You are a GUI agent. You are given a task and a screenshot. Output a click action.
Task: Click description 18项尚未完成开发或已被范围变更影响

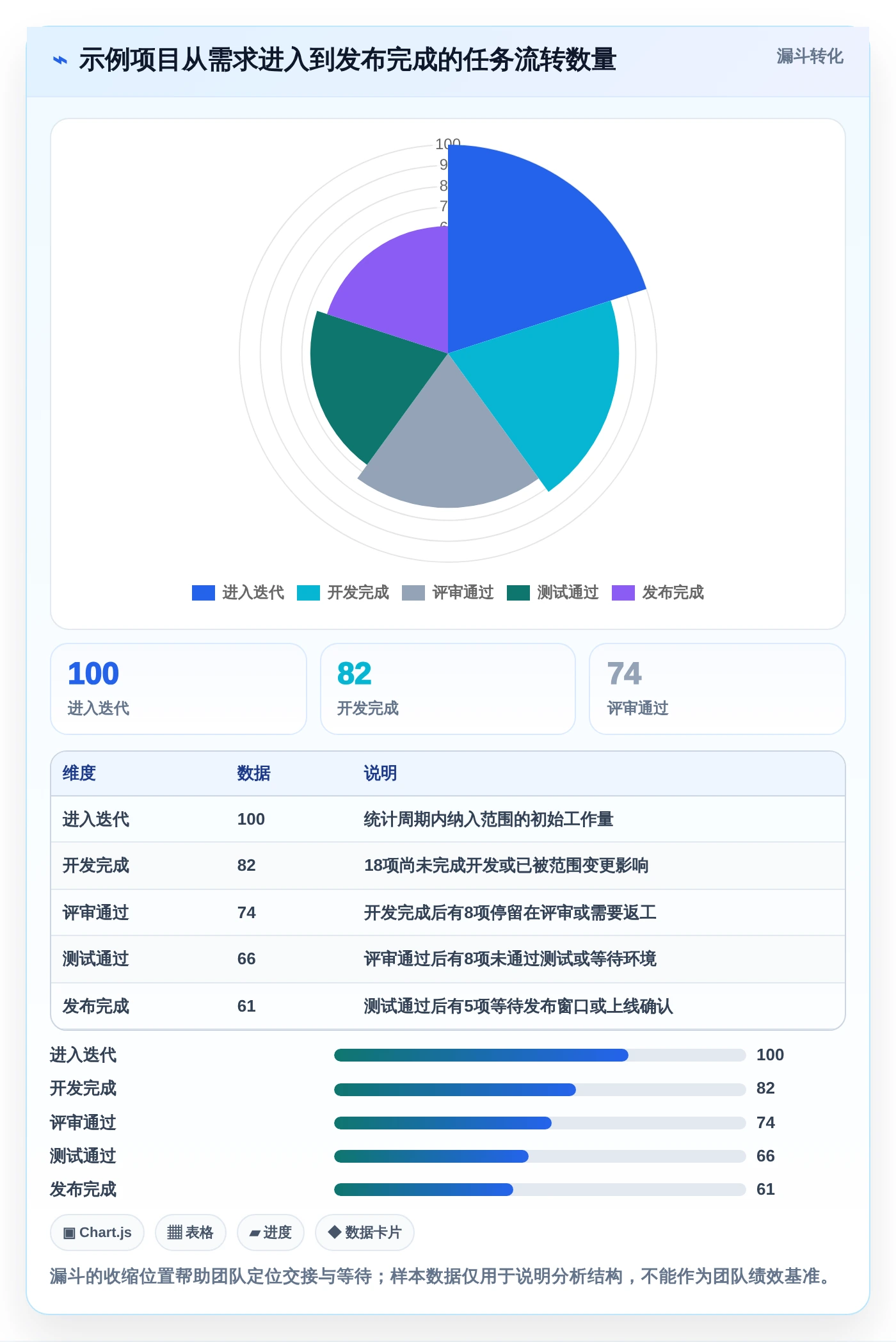click(x=506, y=866)
